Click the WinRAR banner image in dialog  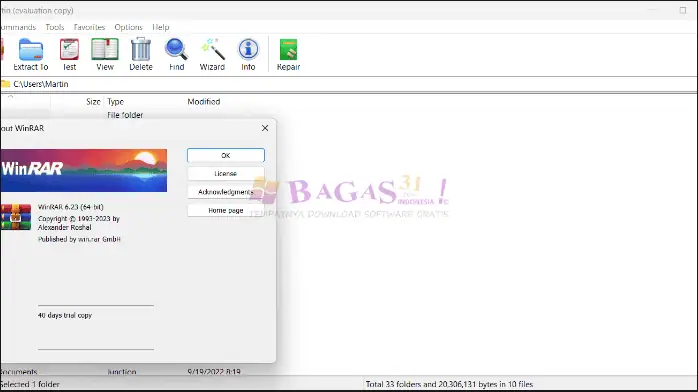coord(84,170)
